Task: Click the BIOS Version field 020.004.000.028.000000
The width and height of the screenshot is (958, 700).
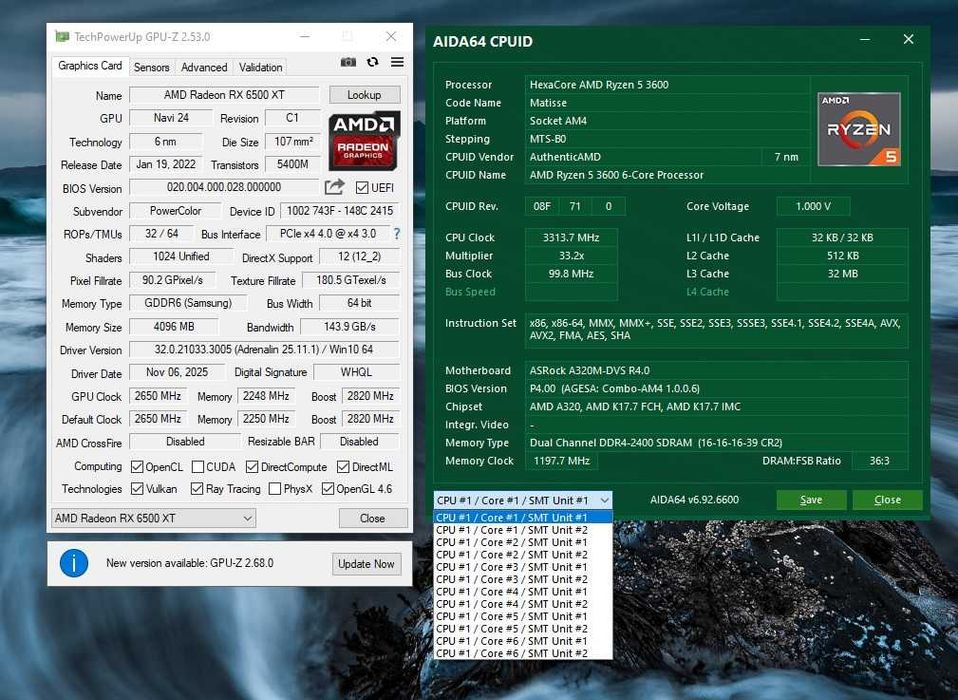Action: 224,187
